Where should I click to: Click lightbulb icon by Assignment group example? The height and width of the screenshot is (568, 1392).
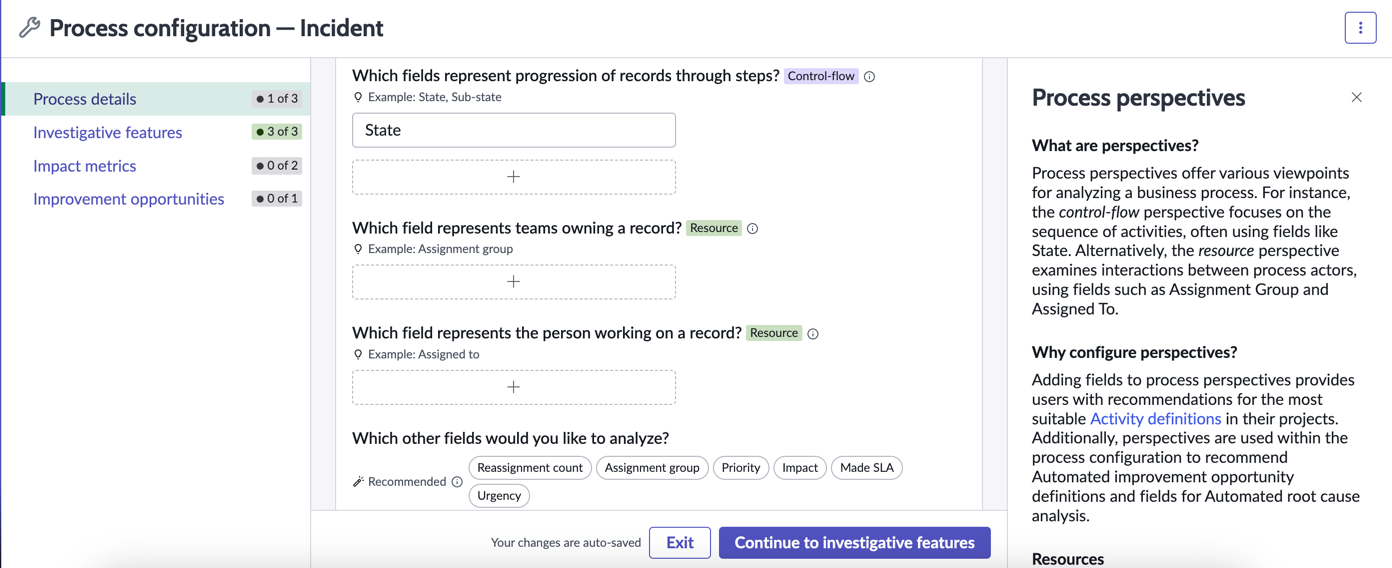pyautogui.click(x=358, y=249)
